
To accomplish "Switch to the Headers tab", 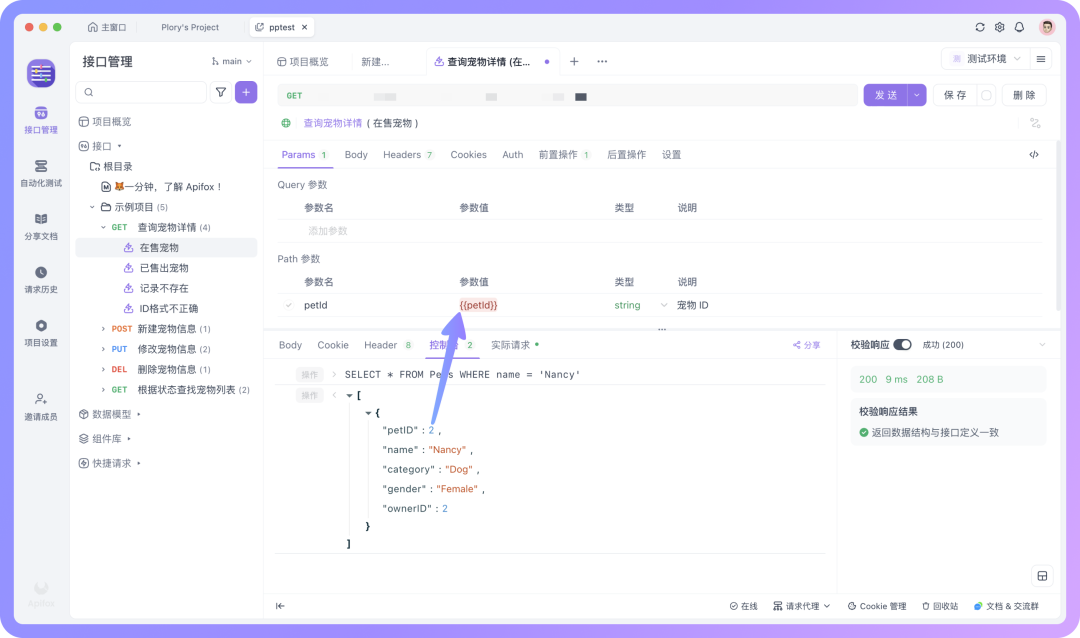I will click(x=408, y=155).
